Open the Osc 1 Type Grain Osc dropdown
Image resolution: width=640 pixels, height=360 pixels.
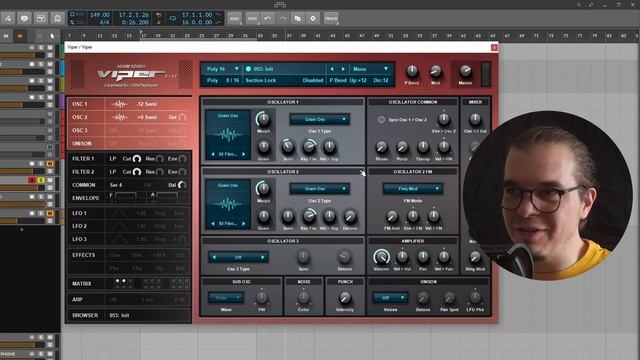coord(320,119)
